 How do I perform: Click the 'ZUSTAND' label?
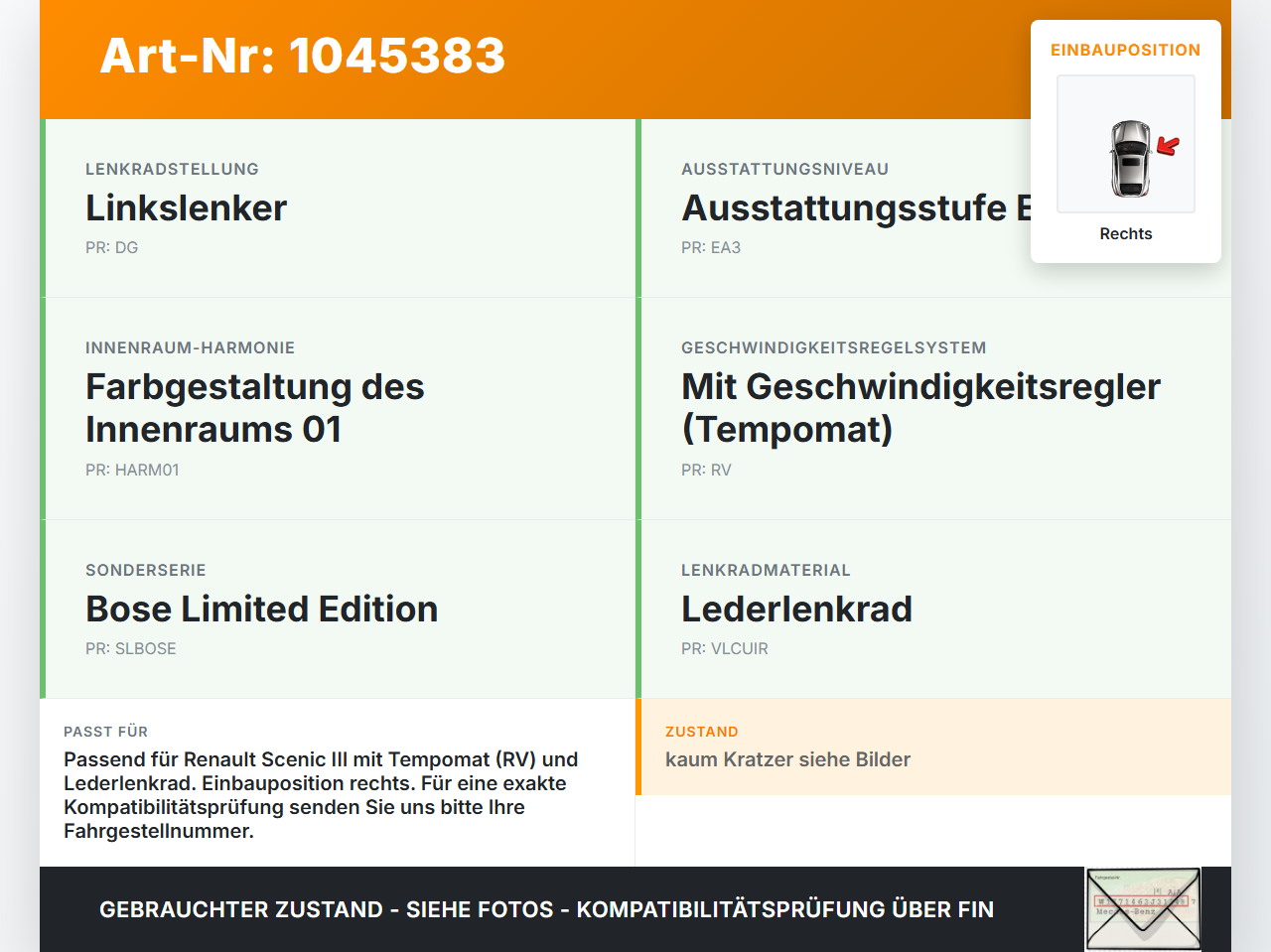tap(702, 732)
